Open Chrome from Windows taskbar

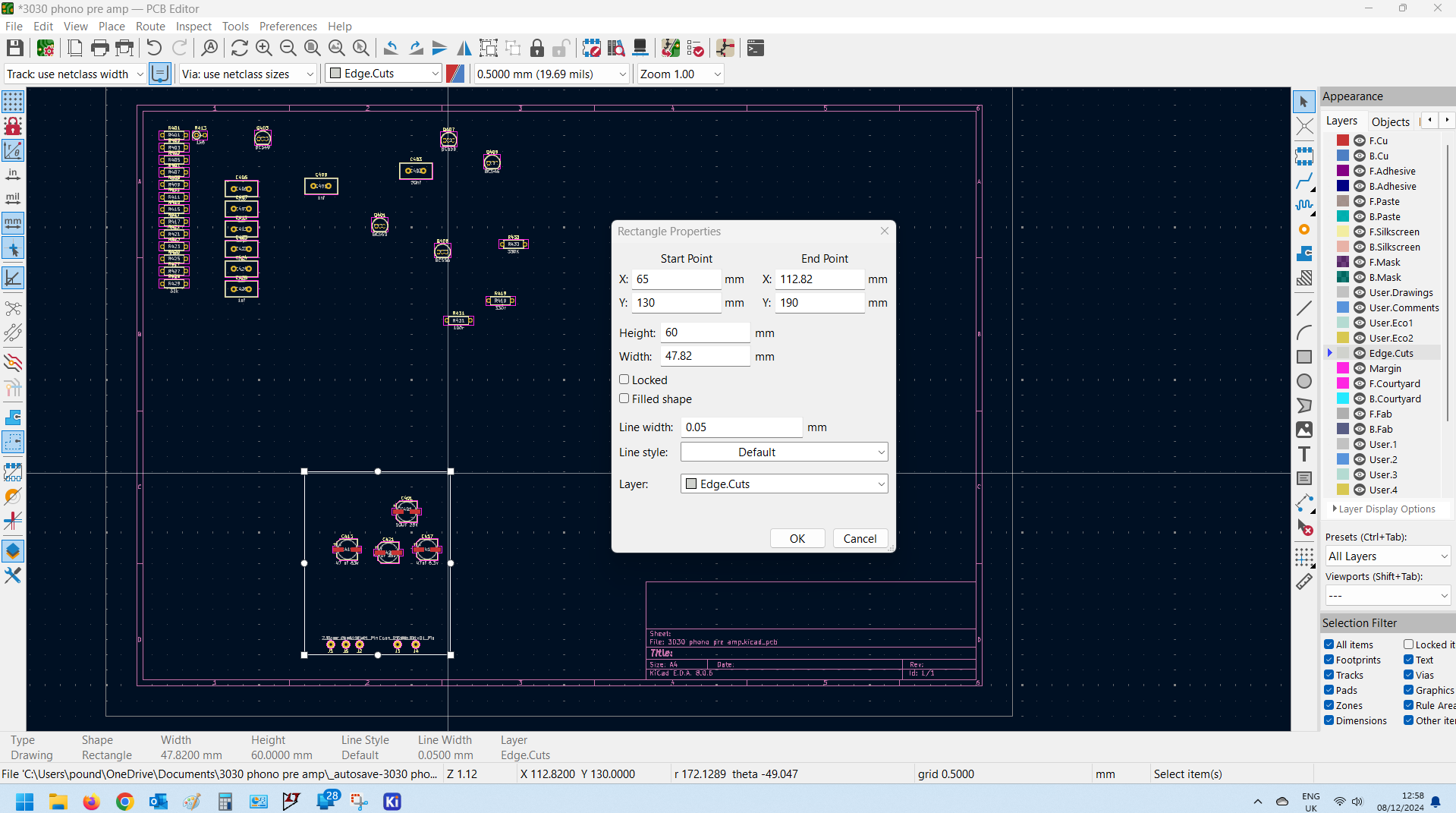pos(125,802)
